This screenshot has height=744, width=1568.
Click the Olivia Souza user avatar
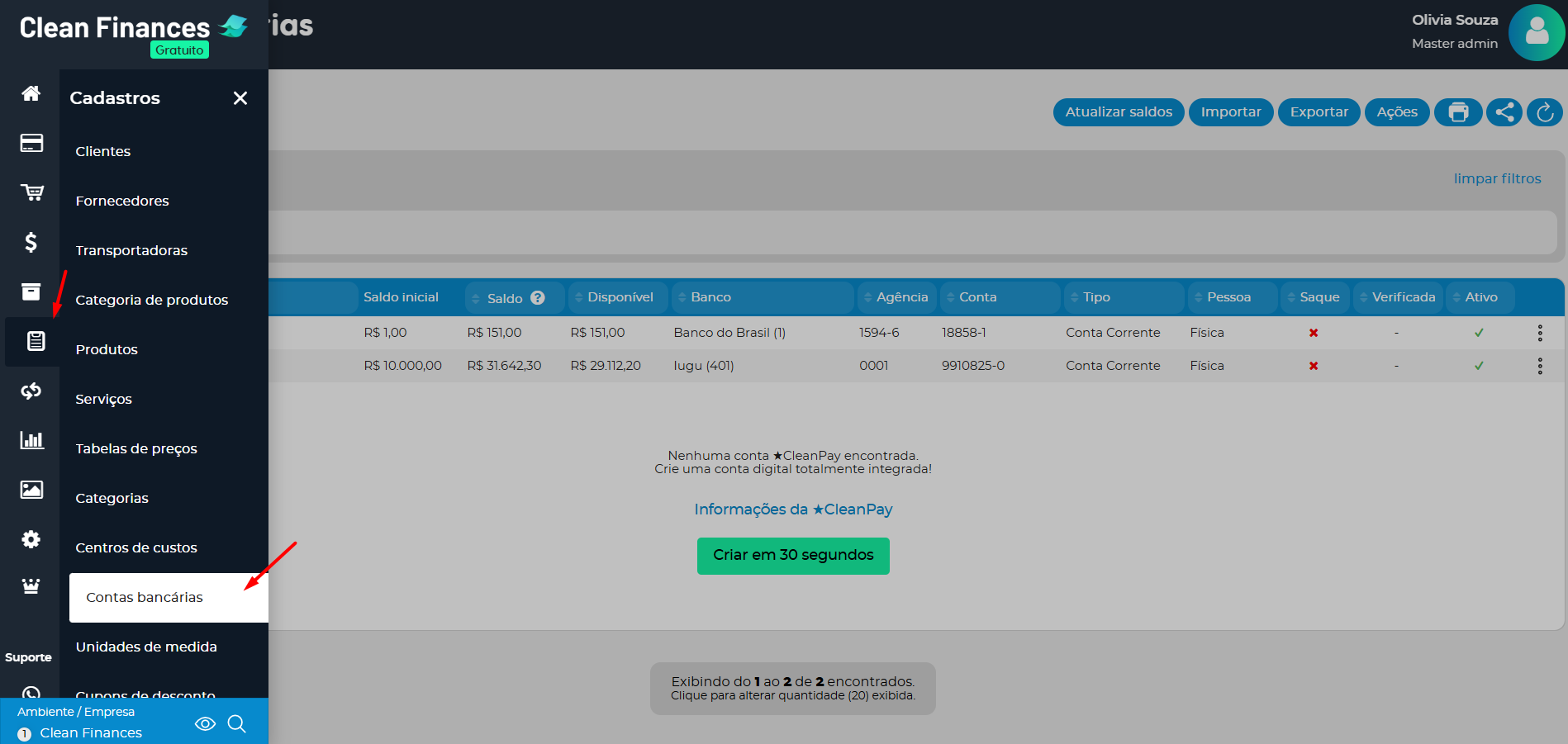point(1537,33)
